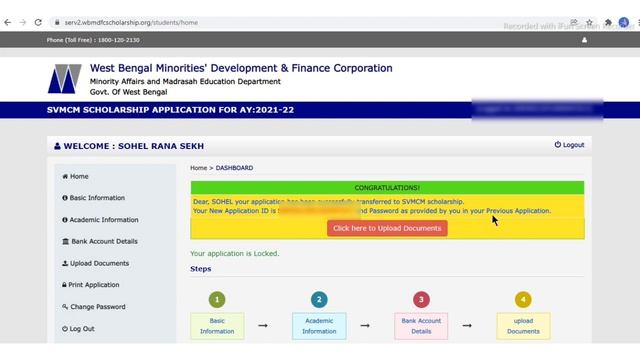
Task: Click step 4 yellow circle
Action: pyautogui.click(x=523, y=300)
